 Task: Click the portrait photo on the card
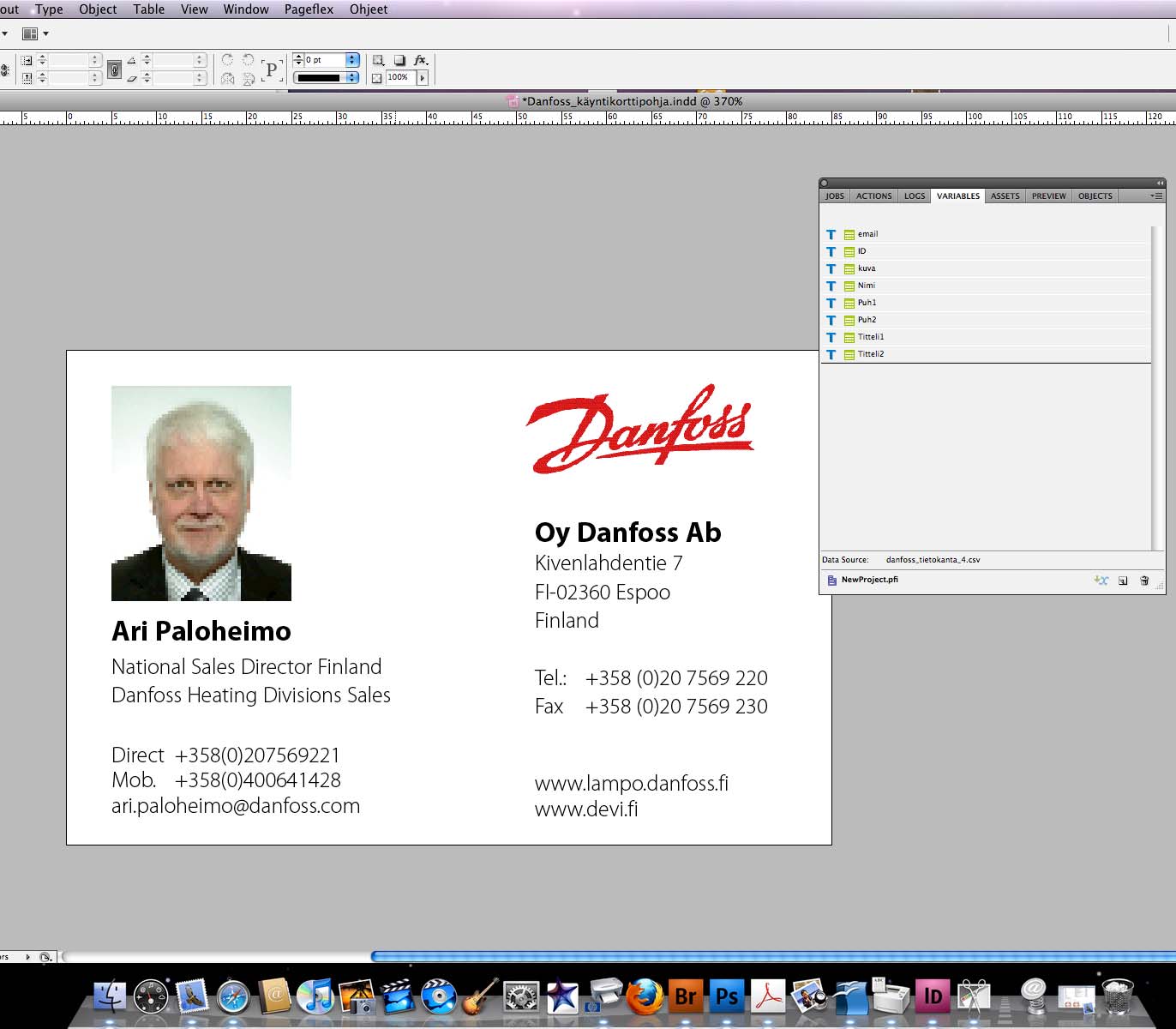coord(201,493)
